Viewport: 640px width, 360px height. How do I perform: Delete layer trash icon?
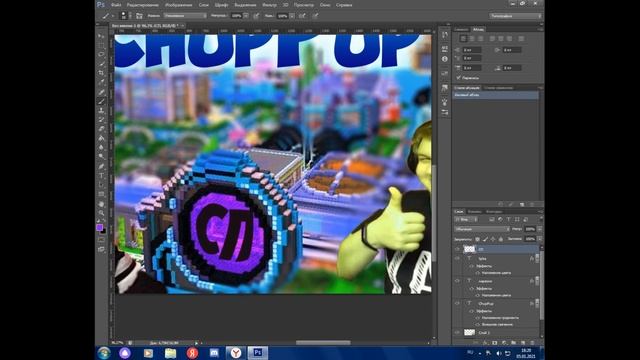[x=532, y=343]
